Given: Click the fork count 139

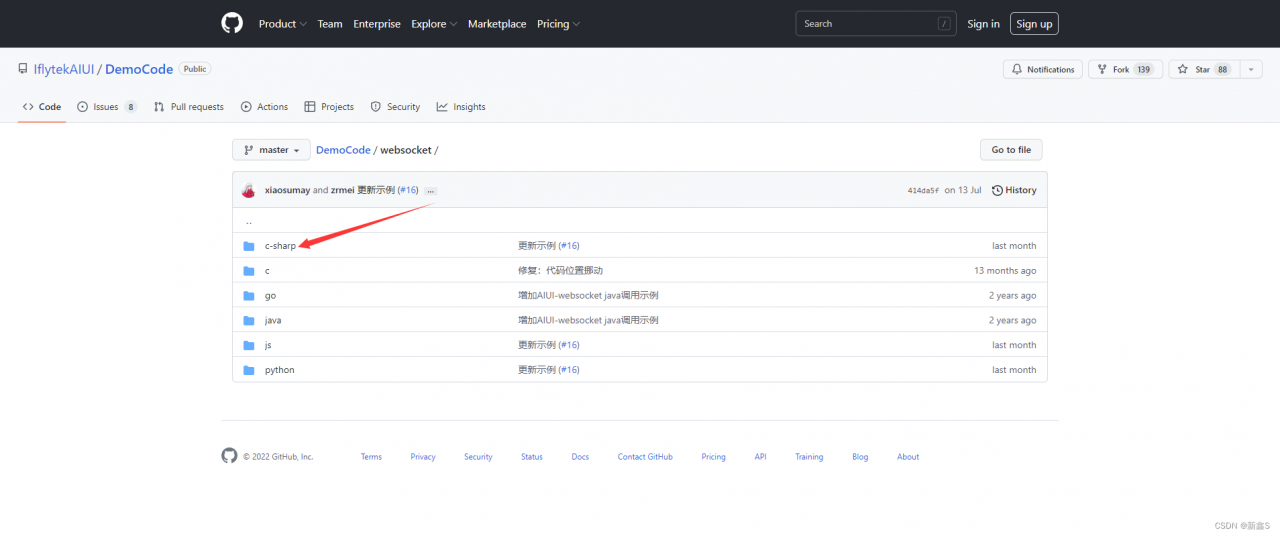Looking at the screenshot, I should [1144, 69].
